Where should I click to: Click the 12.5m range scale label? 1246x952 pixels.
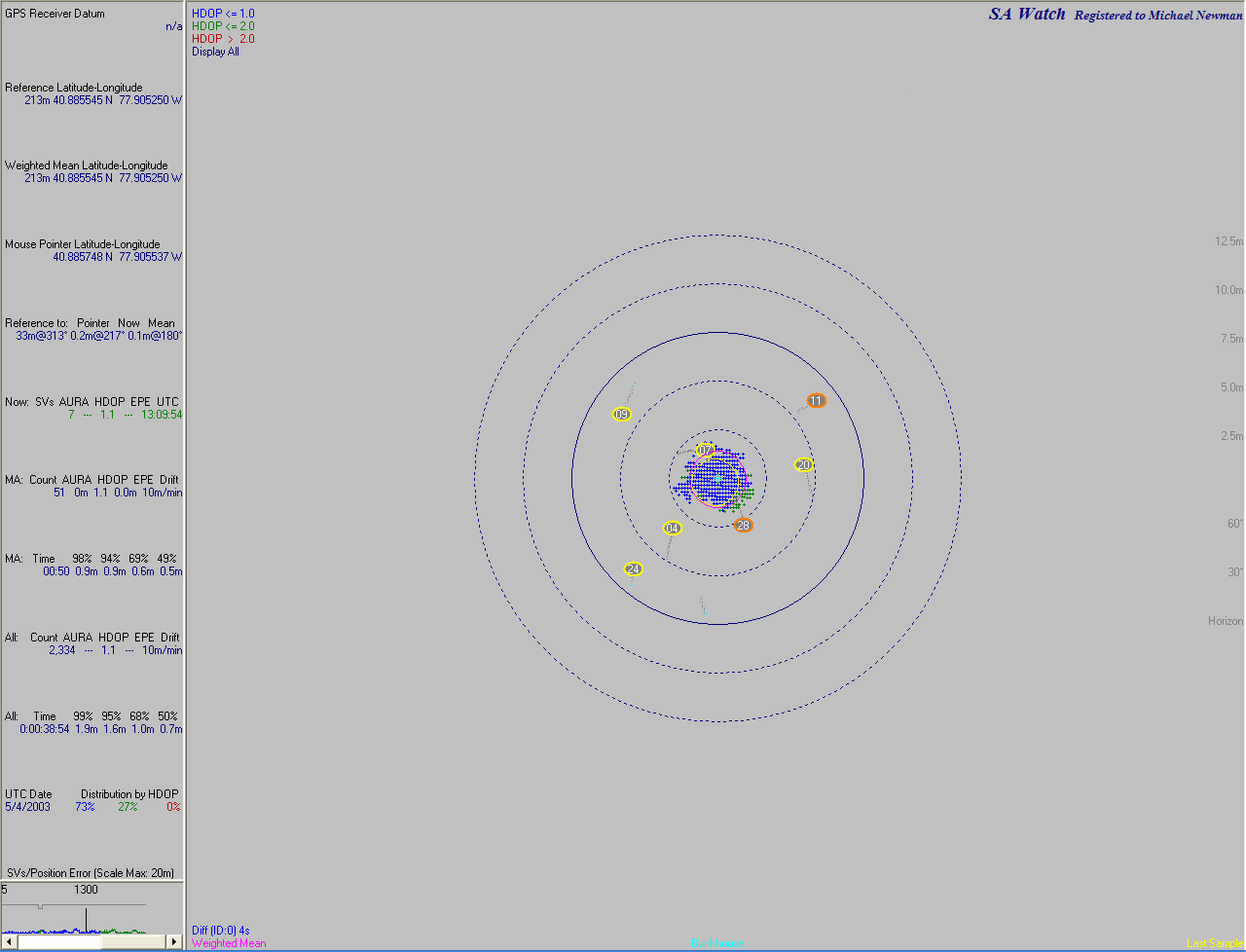coord(1228,241)
